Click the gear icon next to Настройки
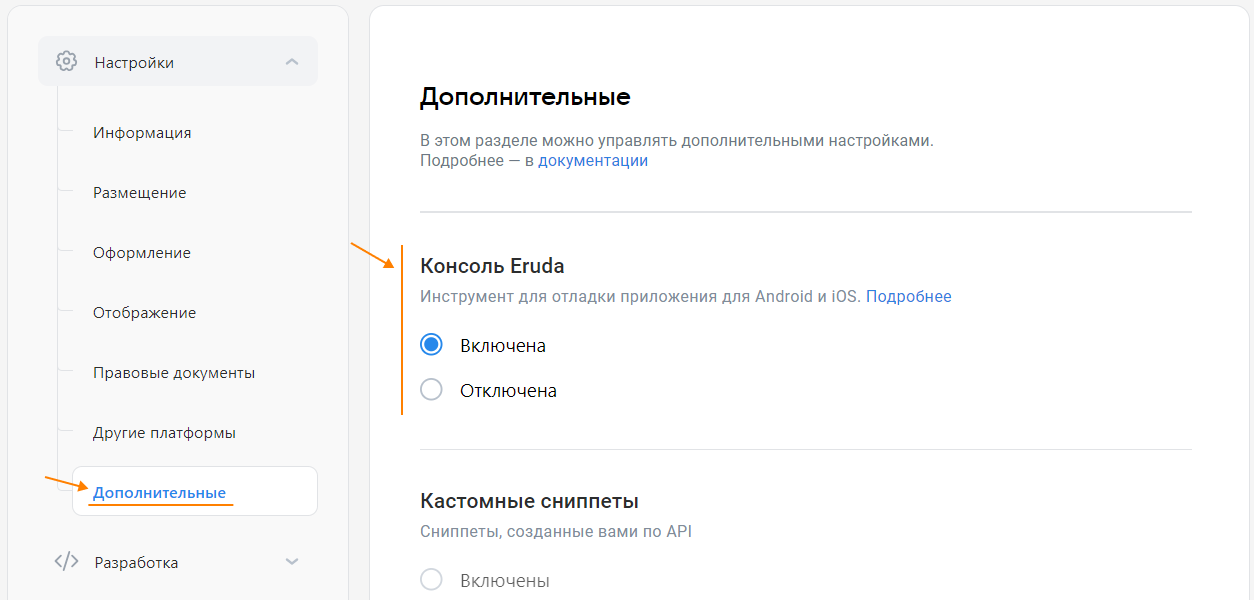The height and width of the screenshot is (600, 1254). click(66, 61)
